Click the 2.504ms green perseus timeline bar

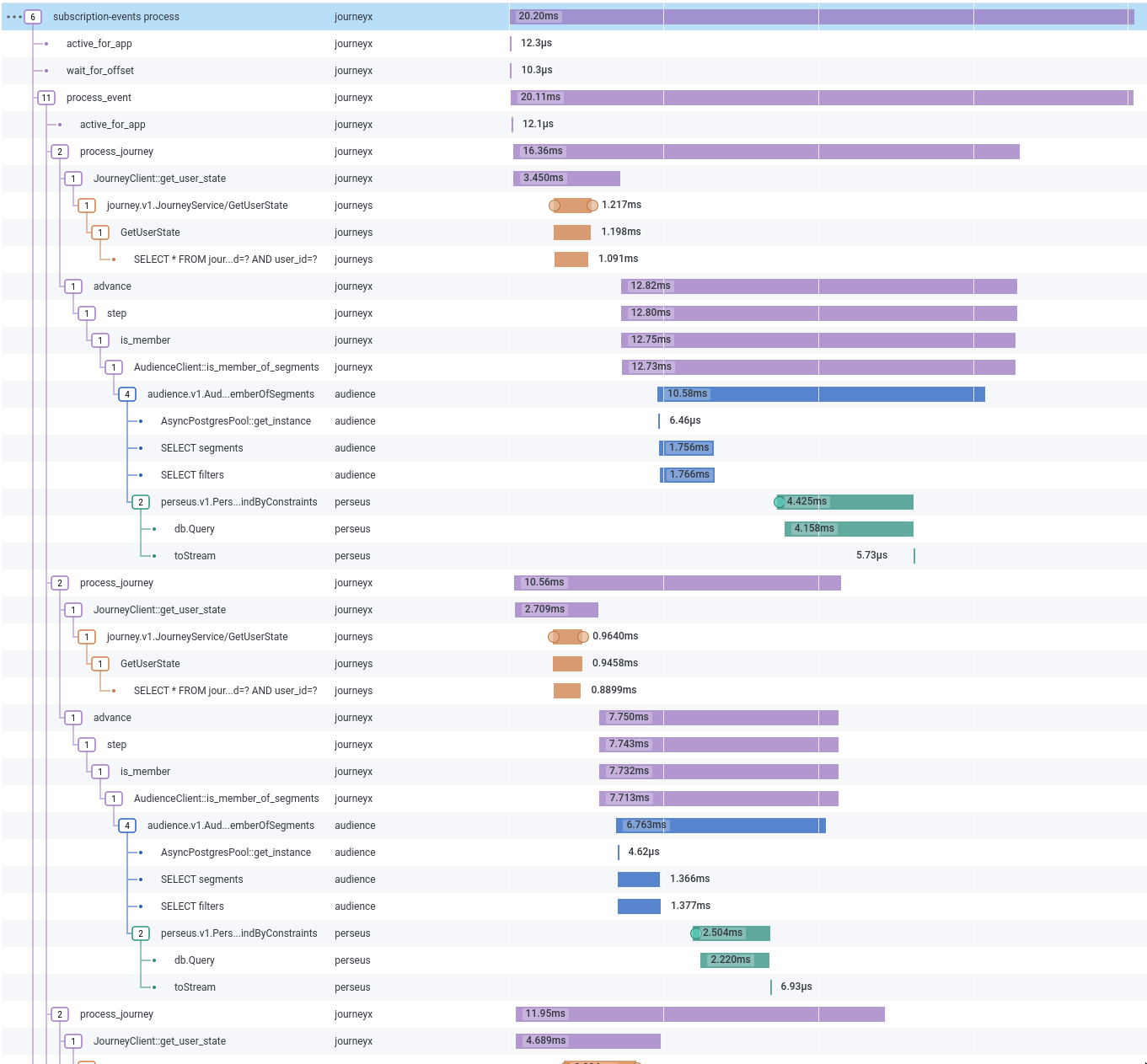[731, 933]
